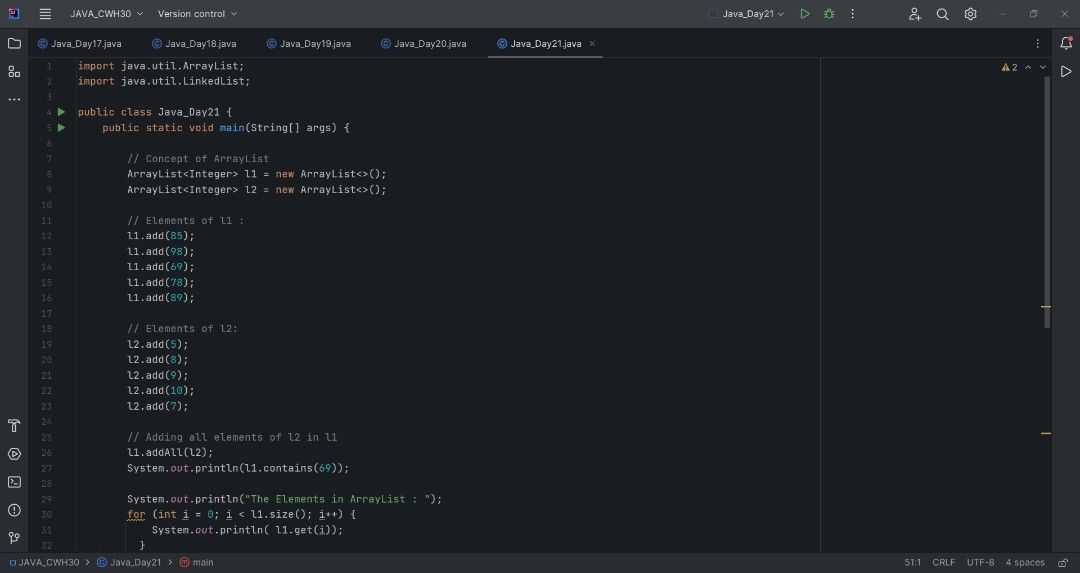Click 51:1 caret position indicator

click(913, 563)
